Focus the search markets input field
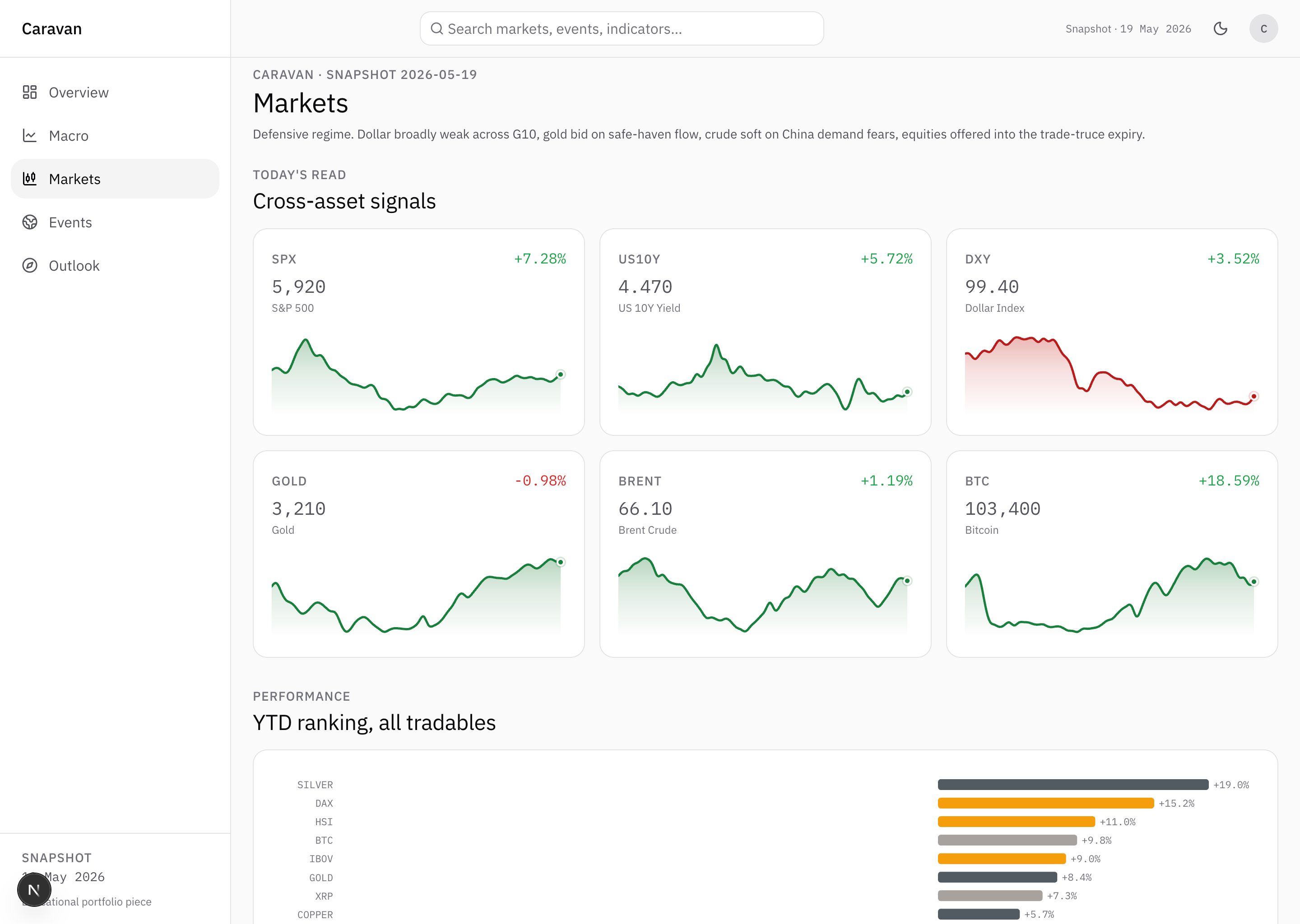Viewport: 1300px width, 924px height. (x=622, y=28)
